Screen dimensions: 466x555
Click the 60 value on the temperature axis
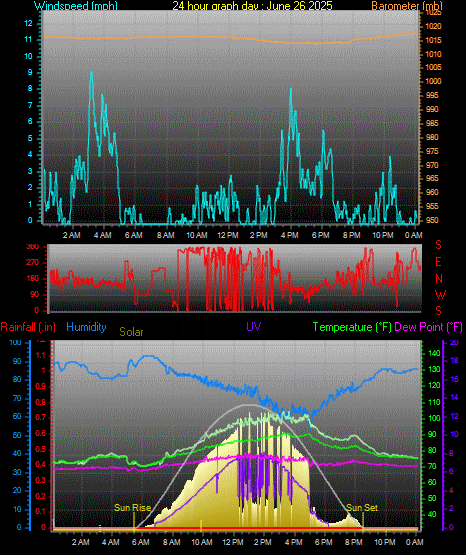432,482
